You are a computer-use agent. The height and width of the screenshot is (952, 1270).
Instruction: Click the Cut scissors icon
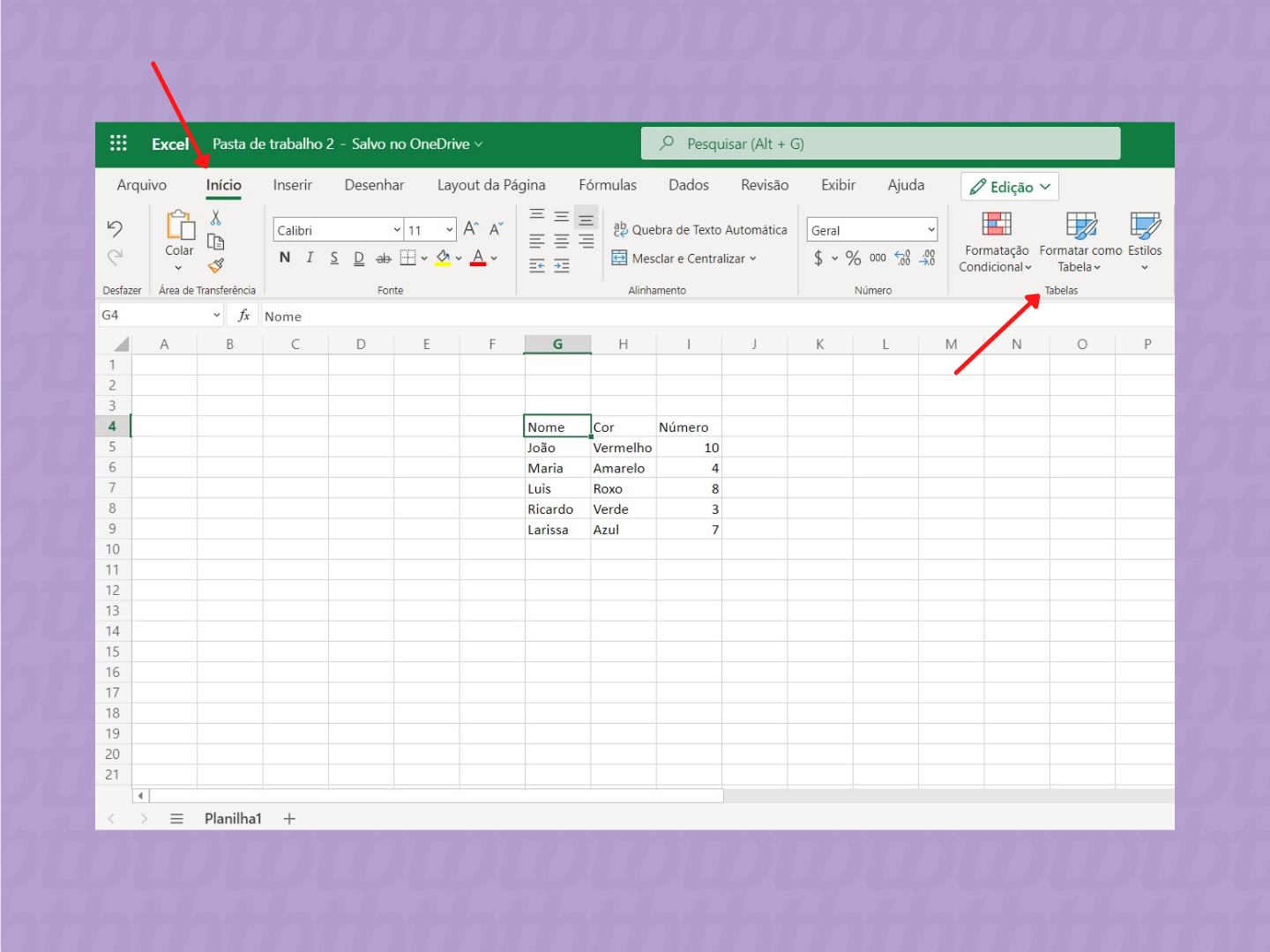pos(216,218)
